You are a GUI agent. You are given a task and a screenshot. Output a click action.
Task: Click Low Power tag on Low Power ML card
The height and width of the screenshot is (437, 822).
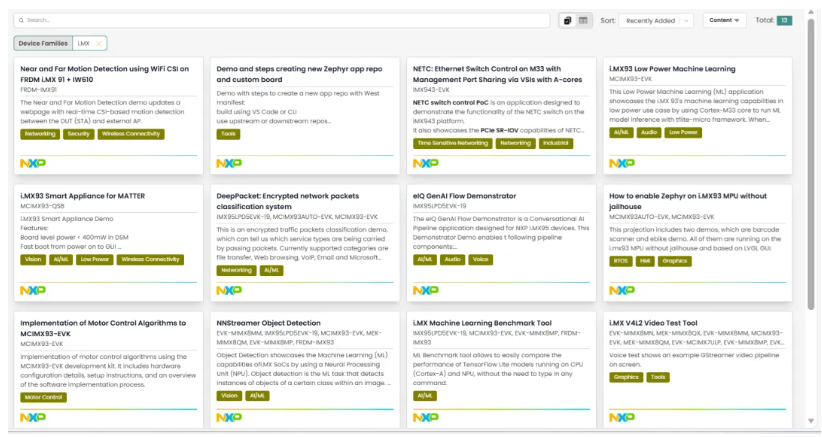pyautogui.click(x=683, y=133)
